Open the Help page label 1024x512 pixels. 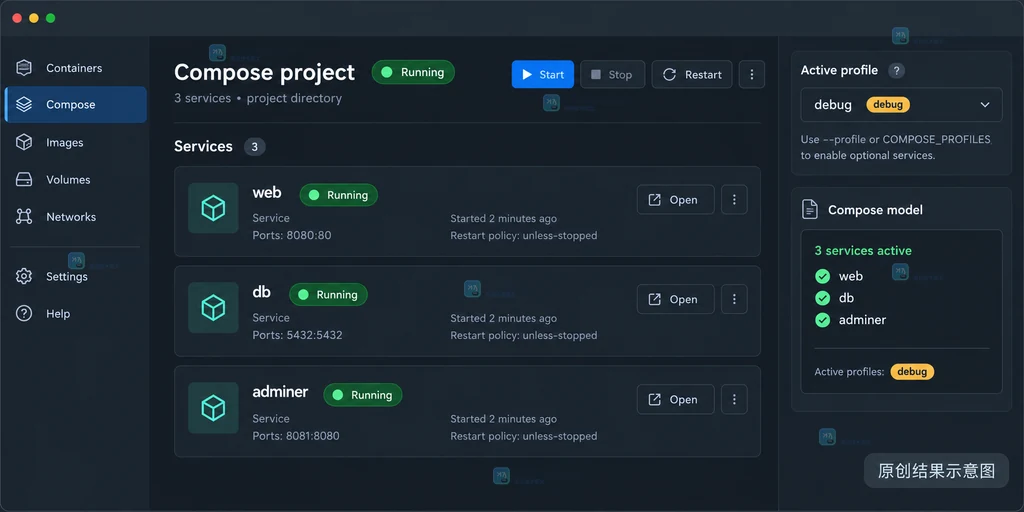[58, 313]
